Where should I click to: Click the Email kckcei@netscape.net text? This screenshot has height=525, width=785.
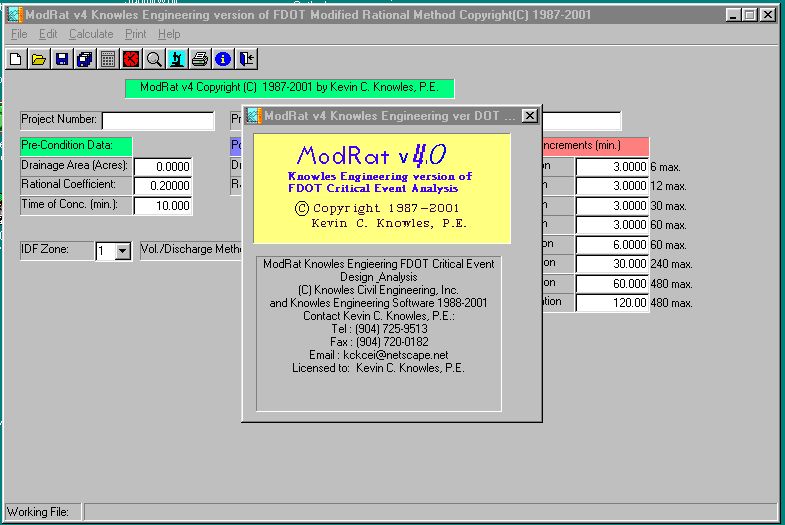378,355
